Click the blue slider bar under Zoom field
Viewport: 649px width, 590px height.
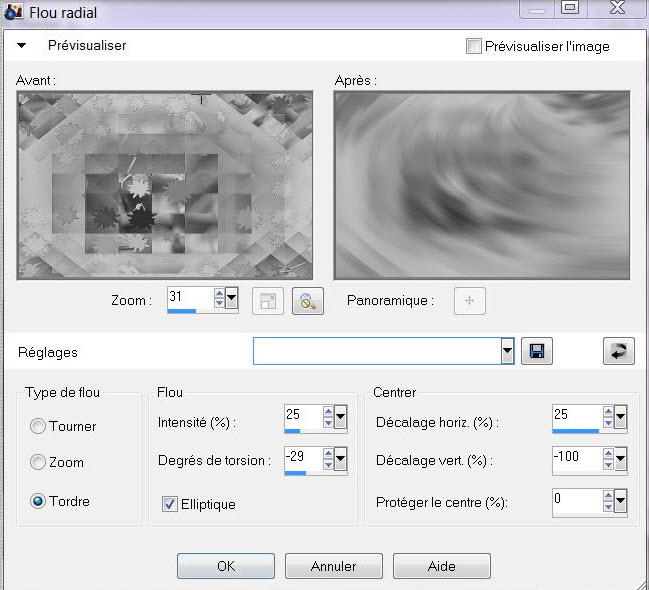(181, 311)
